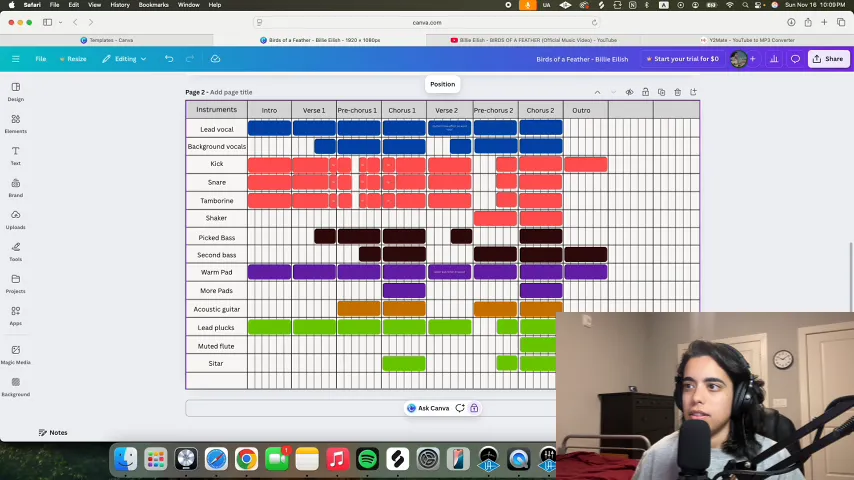The width and height of the screenshot is (854, 480).
Task: Select the purple More Pads Chorus 1 block
Action: point(404,290)
